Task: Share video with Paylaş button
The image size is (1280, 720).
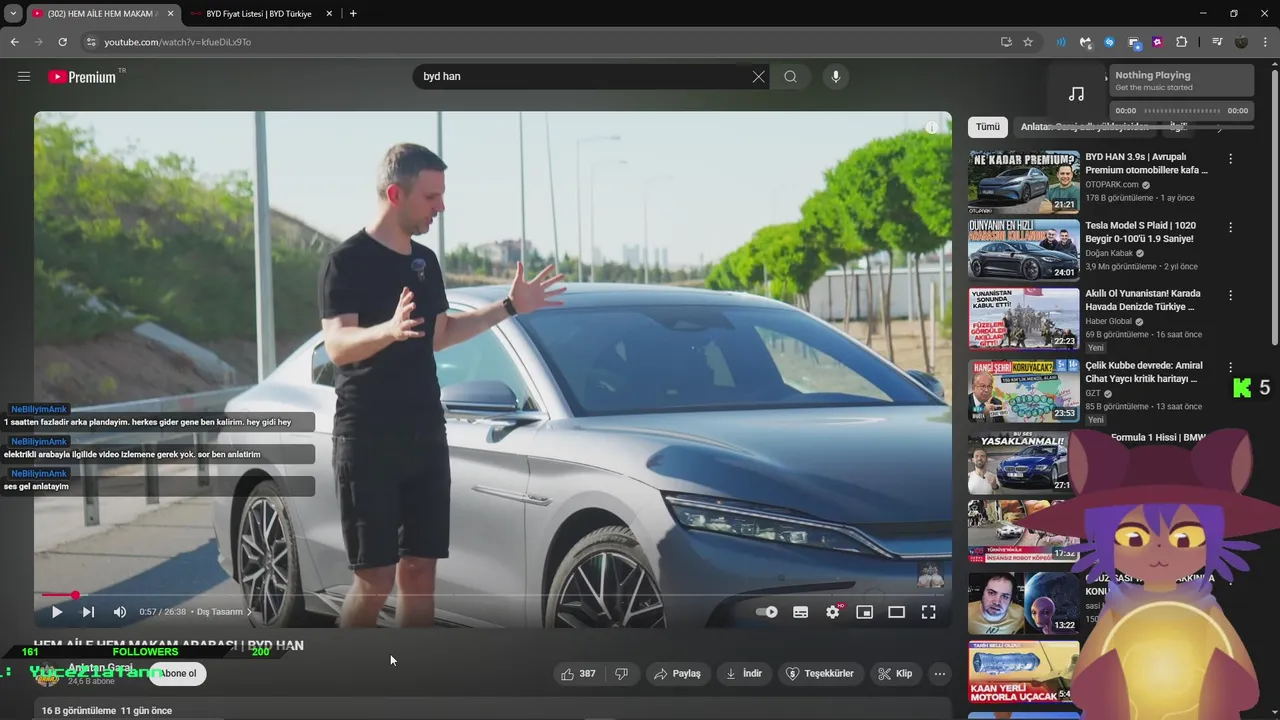Action: [x=678, y=674]
